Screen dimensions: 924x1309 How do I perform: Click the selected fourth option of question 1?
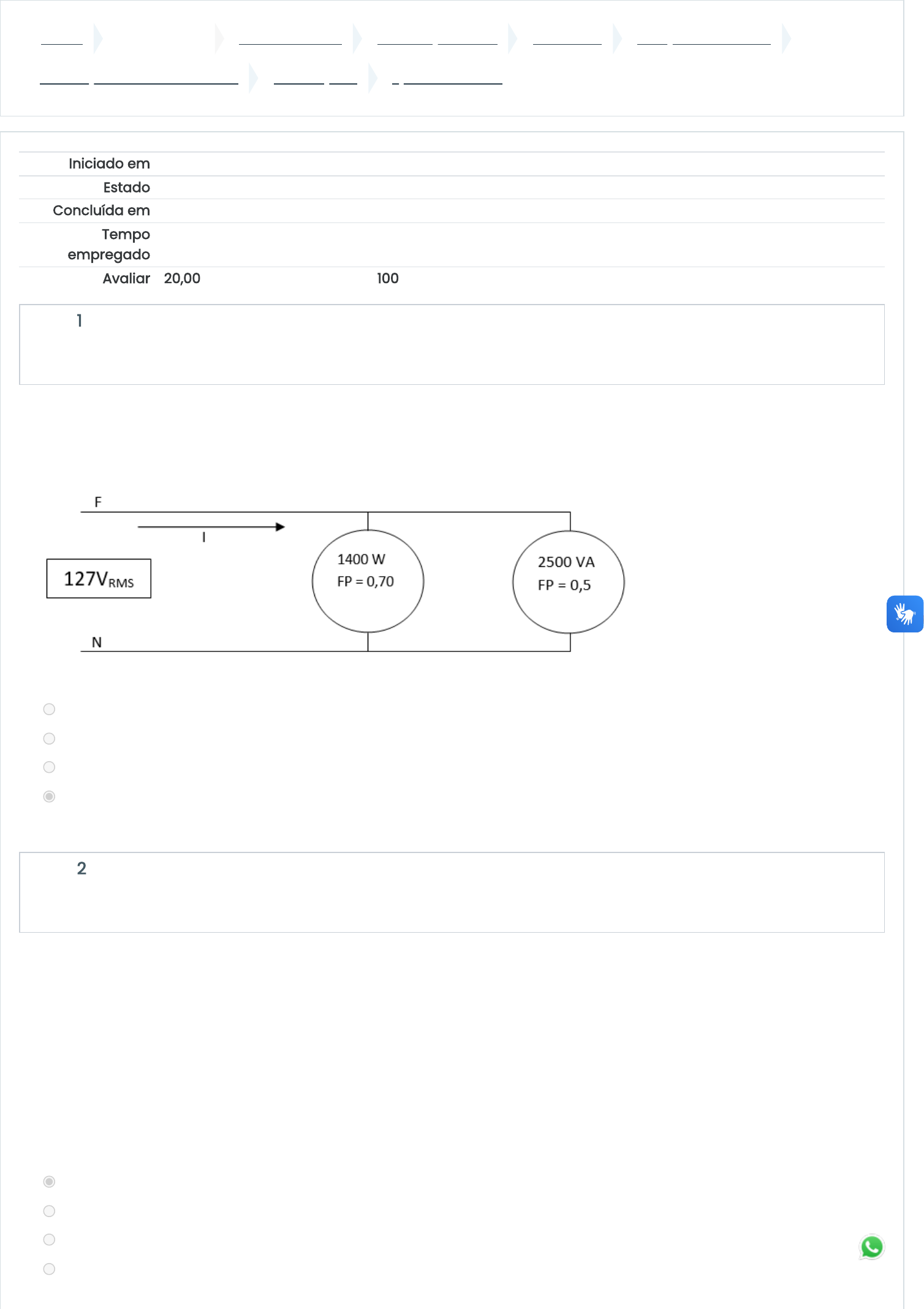(x=50, y=797)
